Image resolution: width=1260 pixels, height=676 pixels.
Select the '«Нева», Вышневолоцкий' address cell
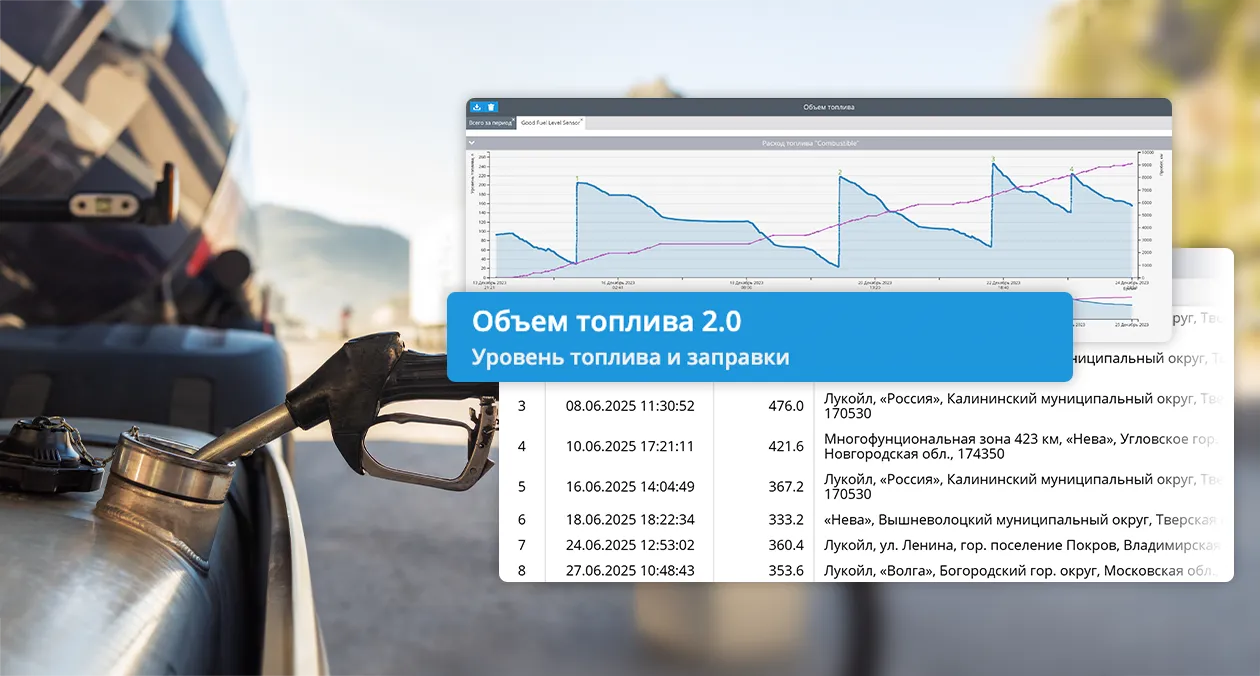pyautogui.click(x=1020, y=519)
